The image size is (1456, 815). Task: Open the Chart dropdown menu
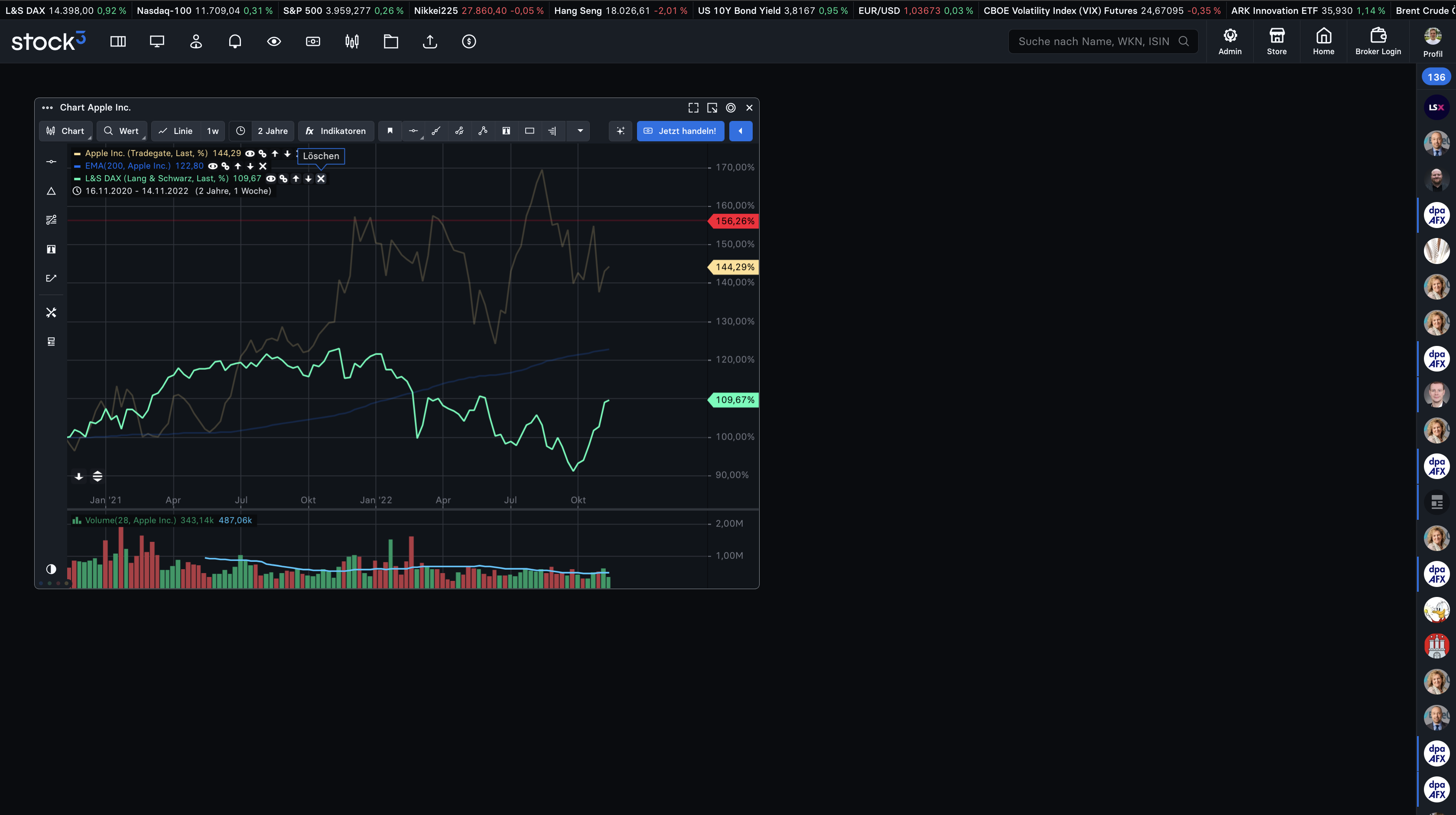pyautogui.click(x=65, y=130)
